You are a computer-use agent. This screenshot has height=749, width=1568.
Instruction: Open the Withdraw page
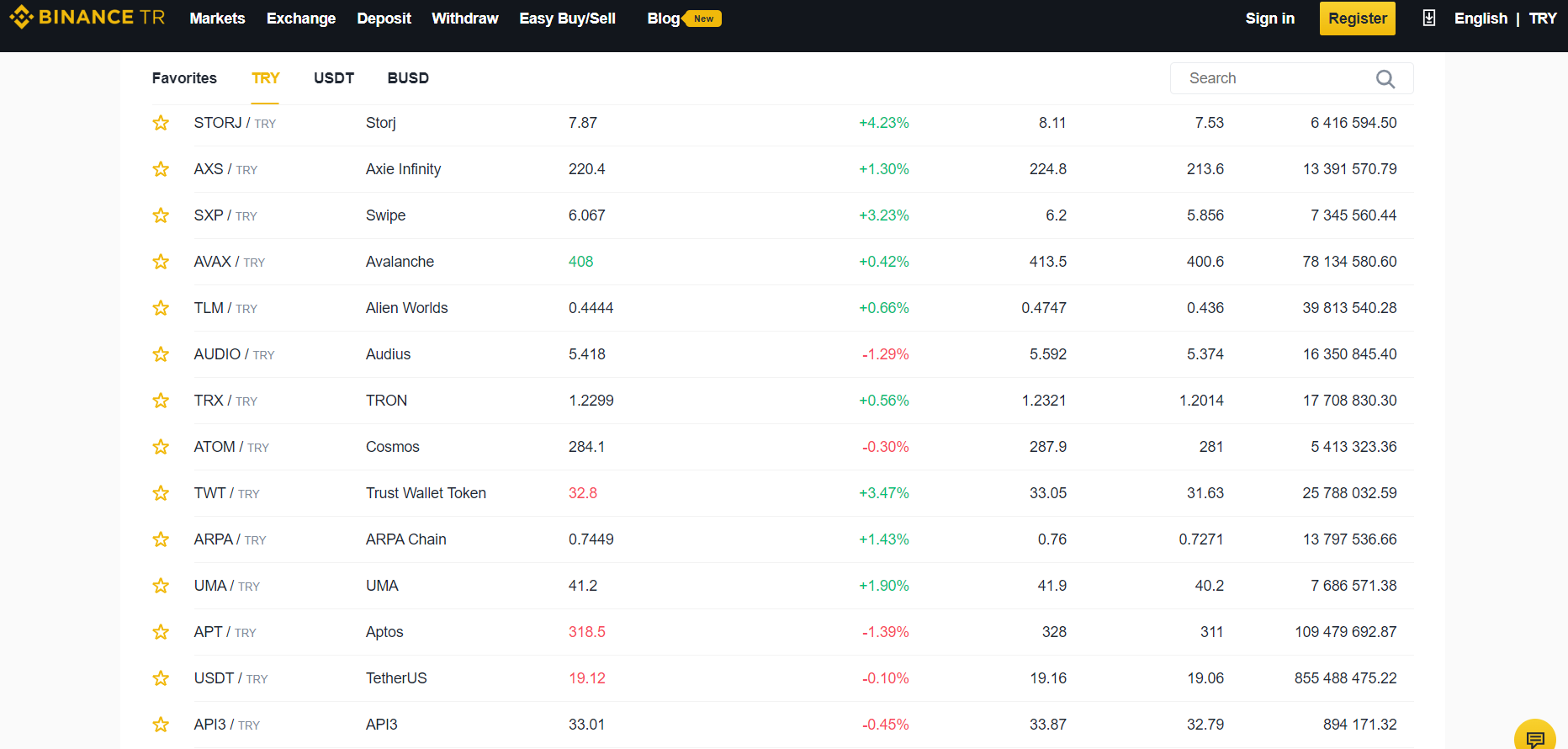(x=465, y=19)
